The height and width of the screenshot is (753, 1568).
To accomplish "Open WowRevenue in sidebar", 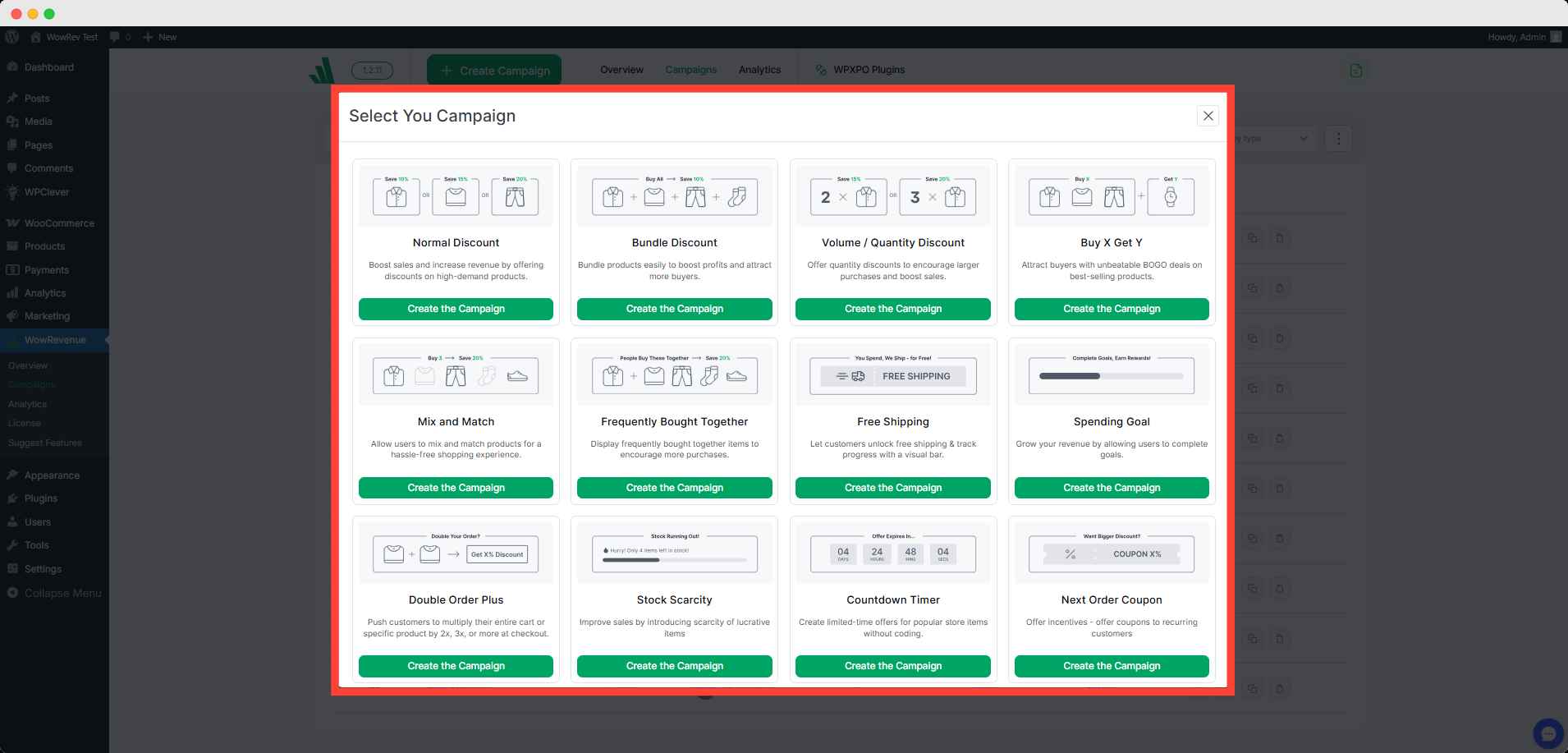I will click(54, 340).
